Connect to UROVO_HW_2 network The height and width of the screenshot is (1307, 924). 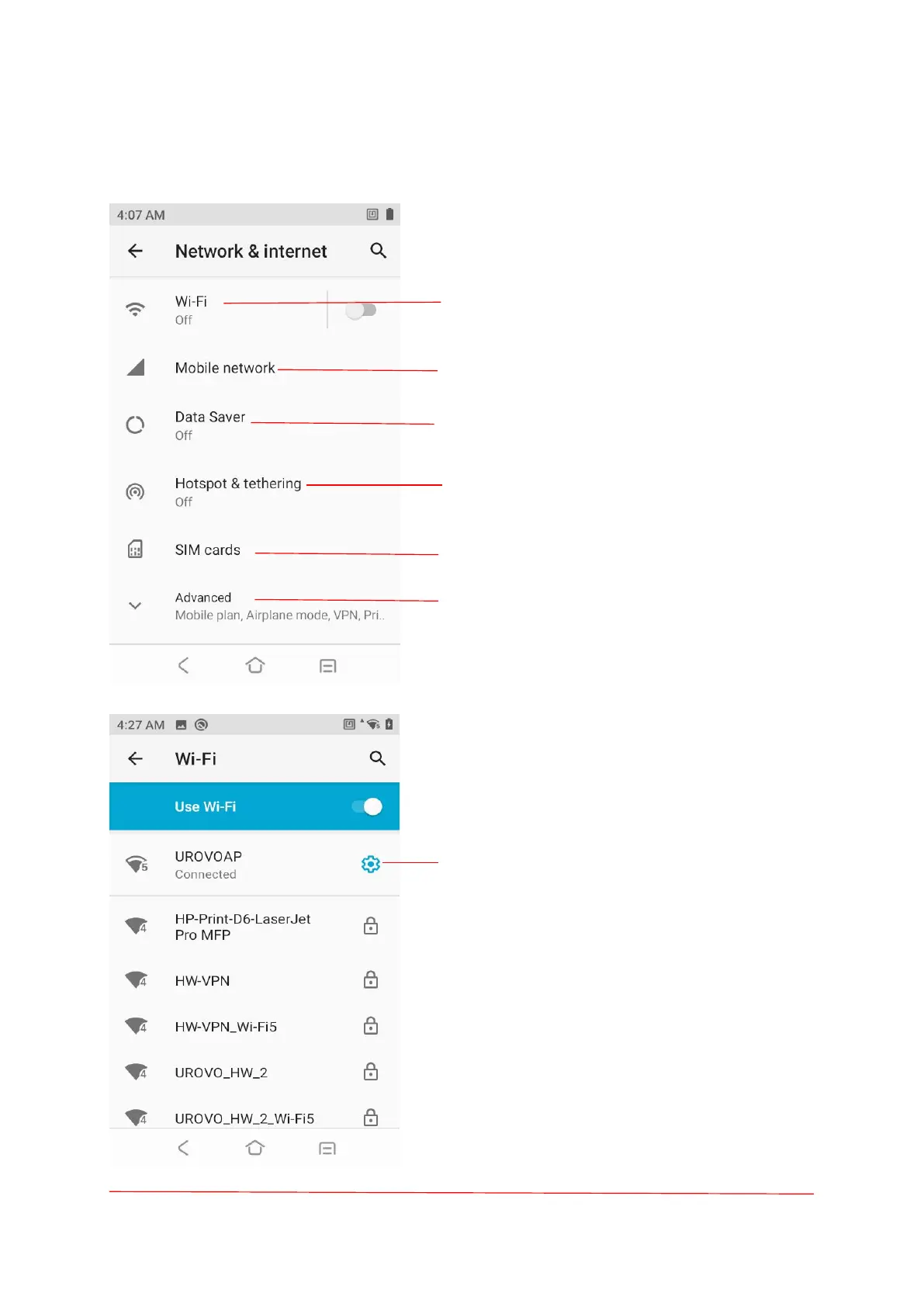pyautogui.click(x=221, y=1073)
